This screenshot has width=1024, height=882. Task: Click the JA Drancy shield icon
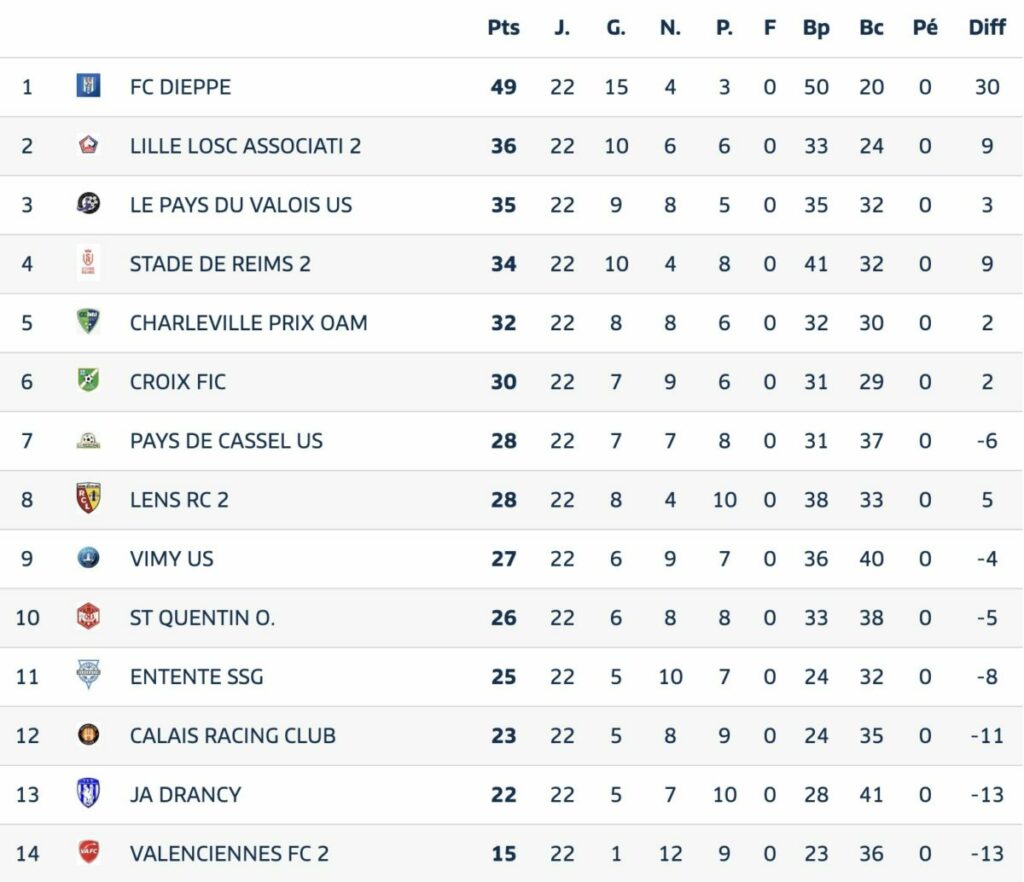click(88, 793)
